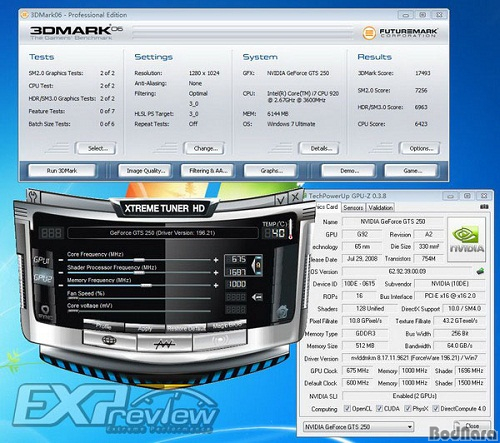This screenshot has height=443, width=500.
Task: Click the fan speed arrow icon
Action: coord(257,297)
